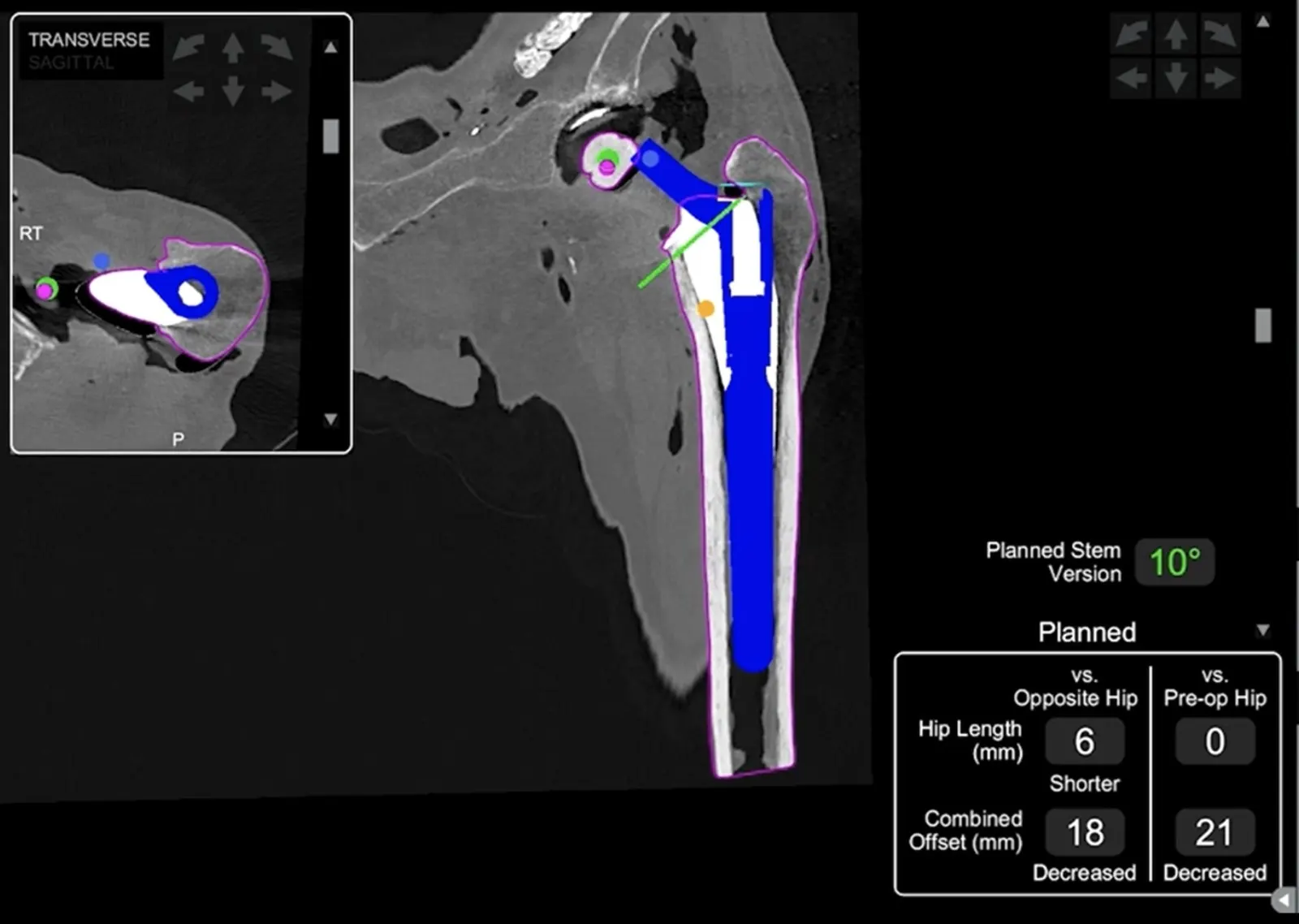Image resolution: width=1299 pixels, height=924 pixels.
Task: Click the up arrow in the transverse inset
Action: (x=233, y=47)
